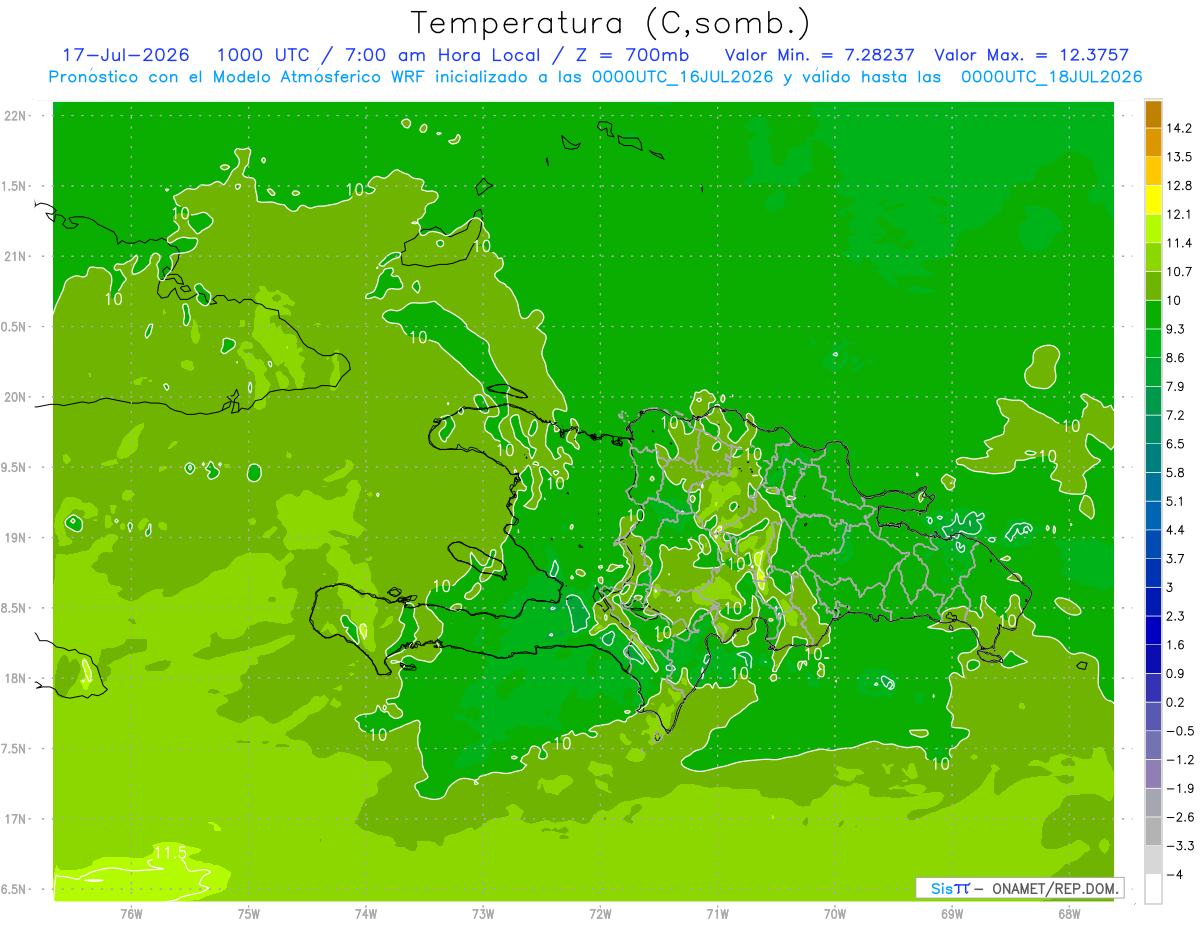The image size is (1200, 927).
Task: Click the white swatch below -4
Action: (1153, 889)
